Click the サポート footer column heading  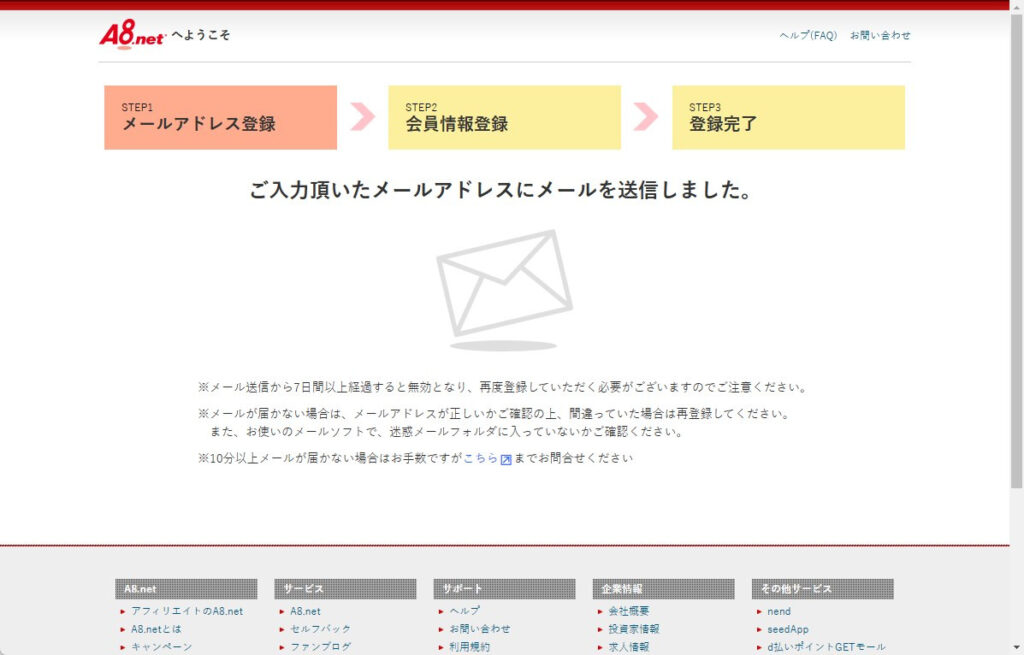coord(504,588)
